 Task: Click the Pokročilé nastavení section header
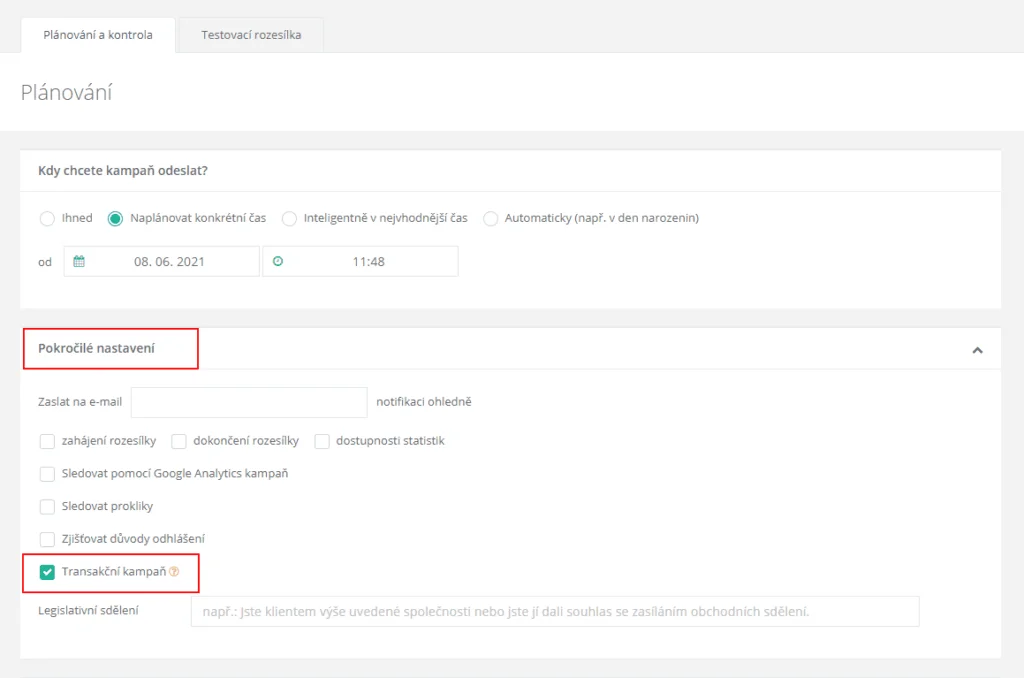click(510, 349)
